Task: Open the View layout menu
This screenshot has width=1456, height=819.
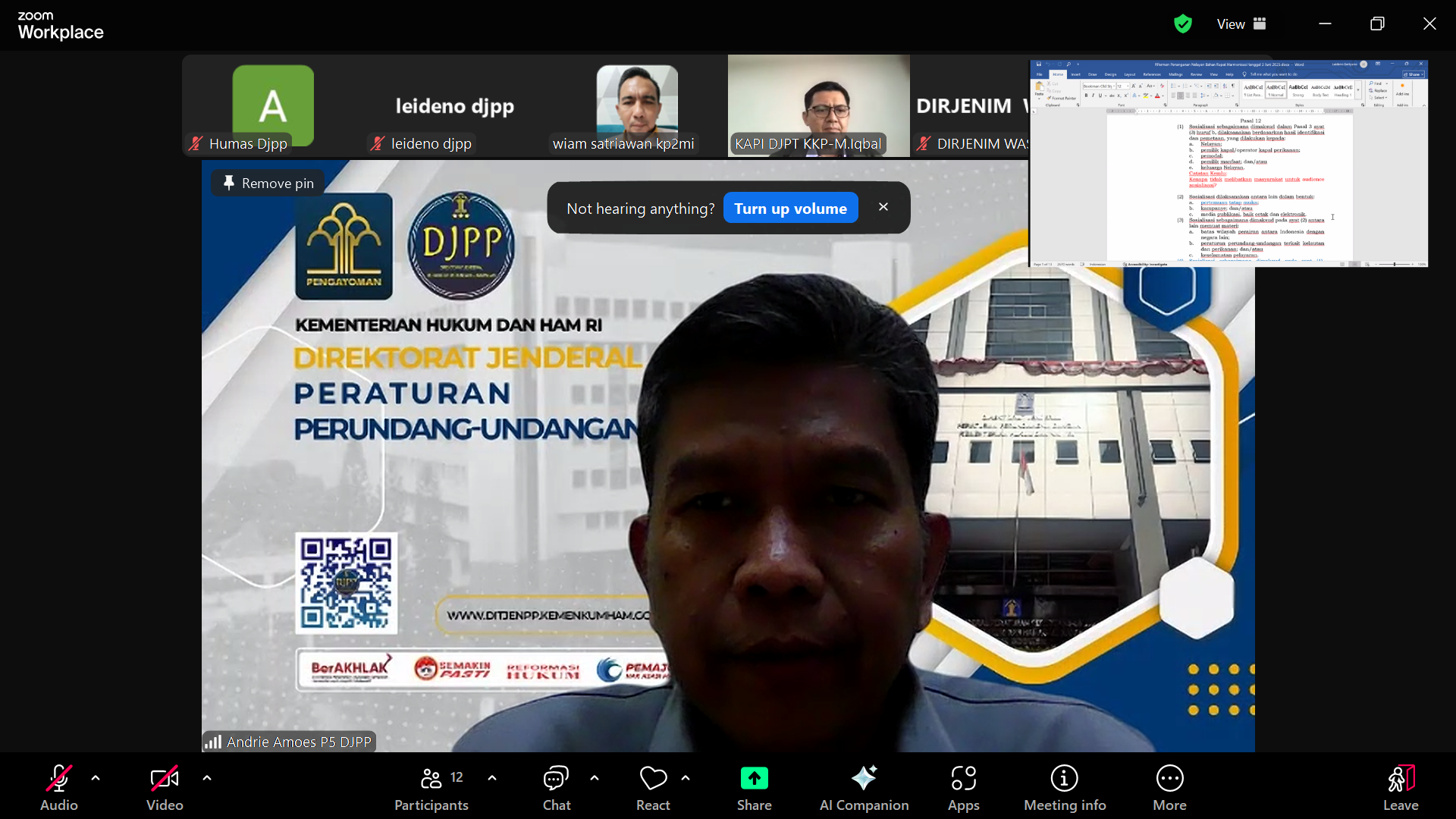Action: (x=1241, y=24)
